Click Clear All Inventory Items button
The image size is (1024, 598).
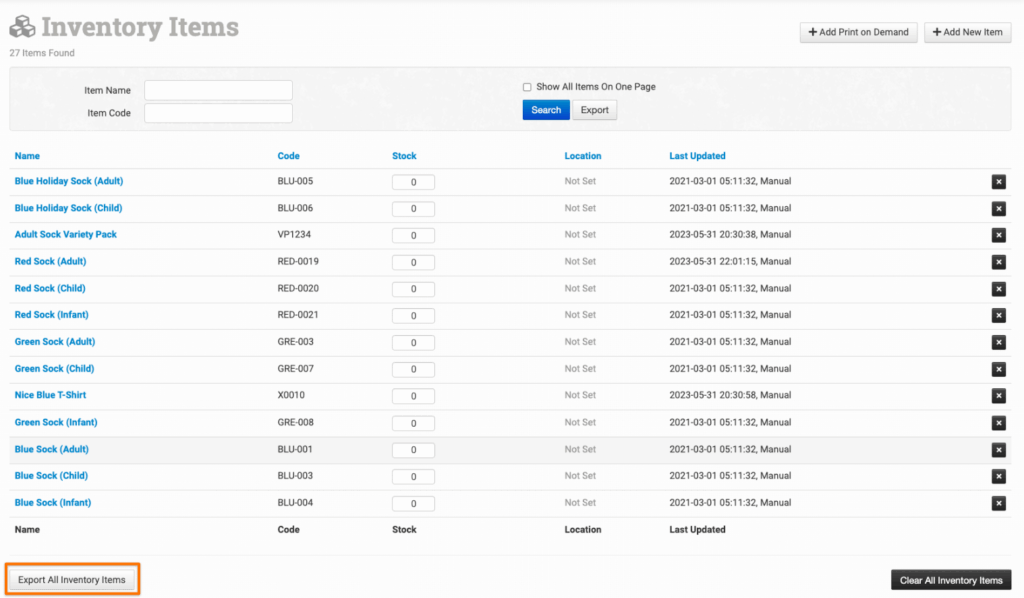pos(950,580)
